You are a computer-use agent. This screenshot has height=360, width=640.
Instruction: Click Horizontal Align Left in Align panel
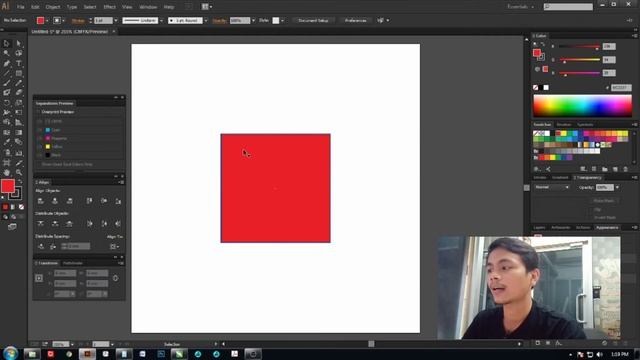pos(40,201)
